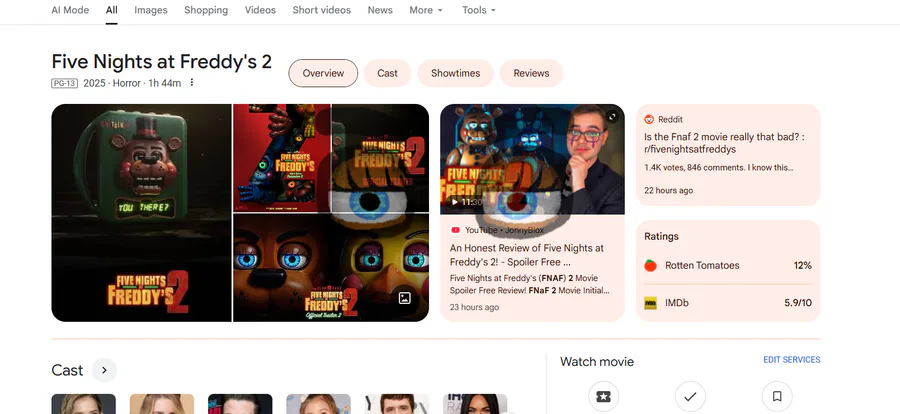Click the Rotten Tomatoes tomato icon
Viewport: 900px width, 414px height.
[650, 265]
